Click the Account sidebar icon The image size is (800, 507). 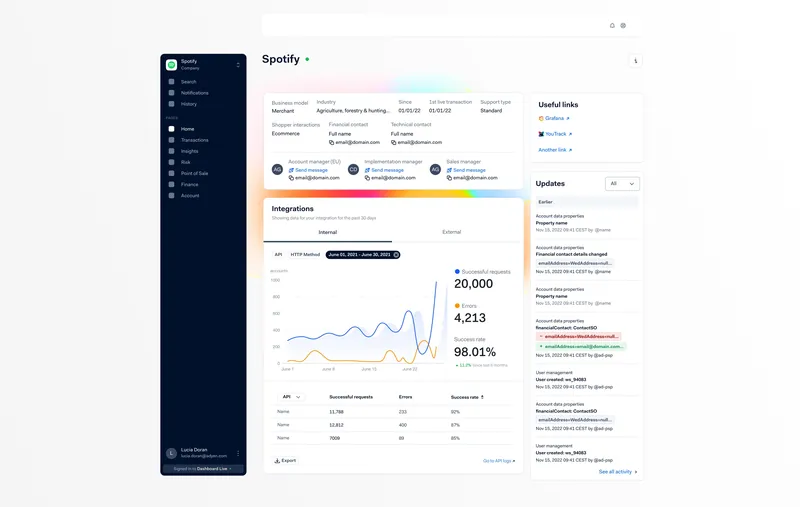[x=171, y=196]
